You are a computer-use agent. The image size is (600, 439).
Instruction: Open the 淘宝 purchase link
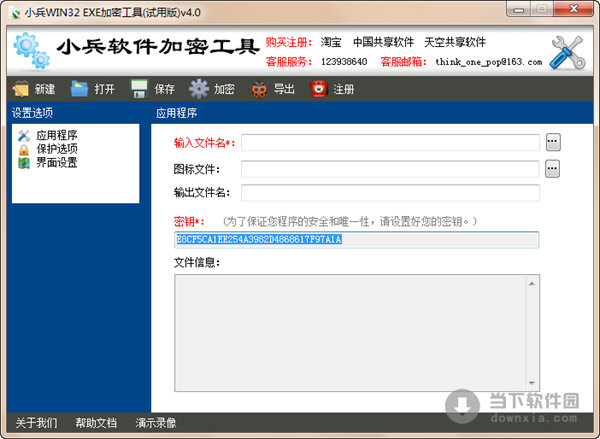click(331, 42)
